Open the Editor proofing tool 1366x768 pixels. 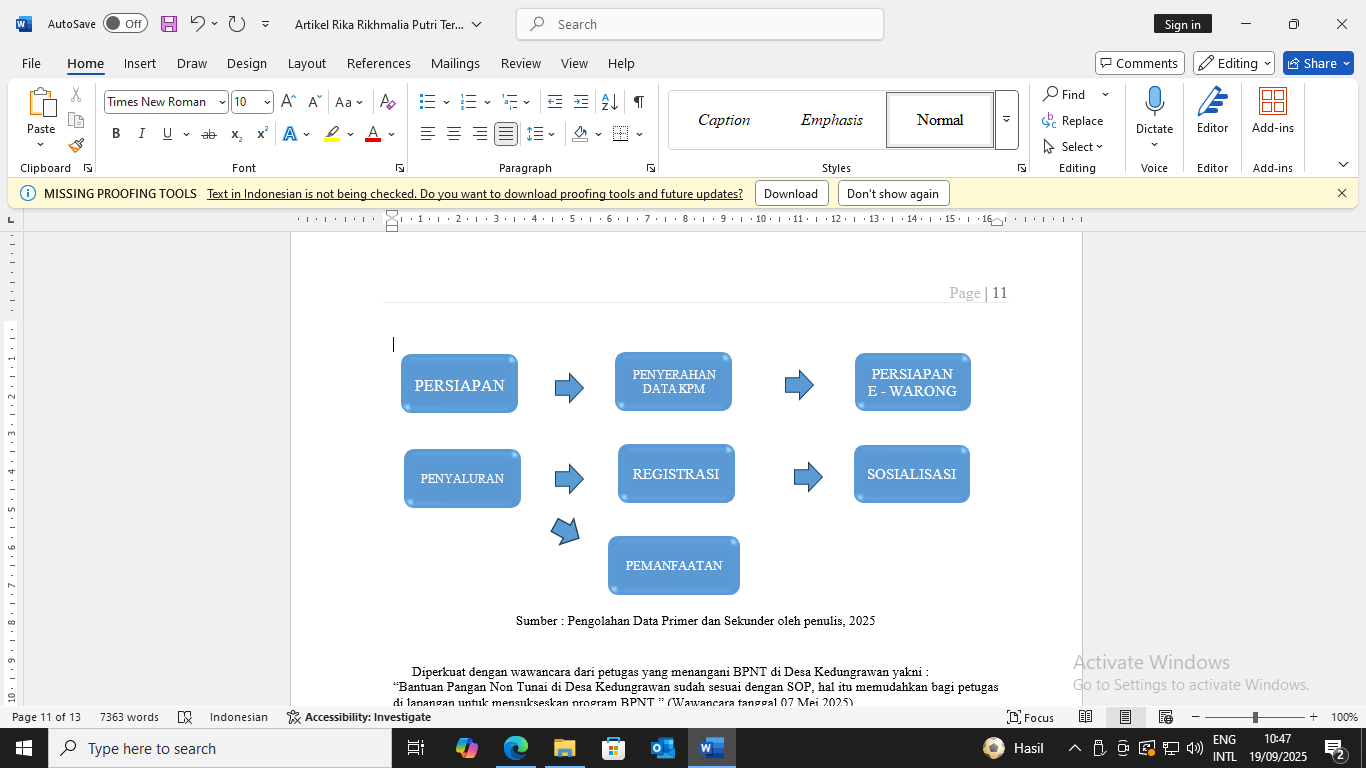click(1212, 110)
